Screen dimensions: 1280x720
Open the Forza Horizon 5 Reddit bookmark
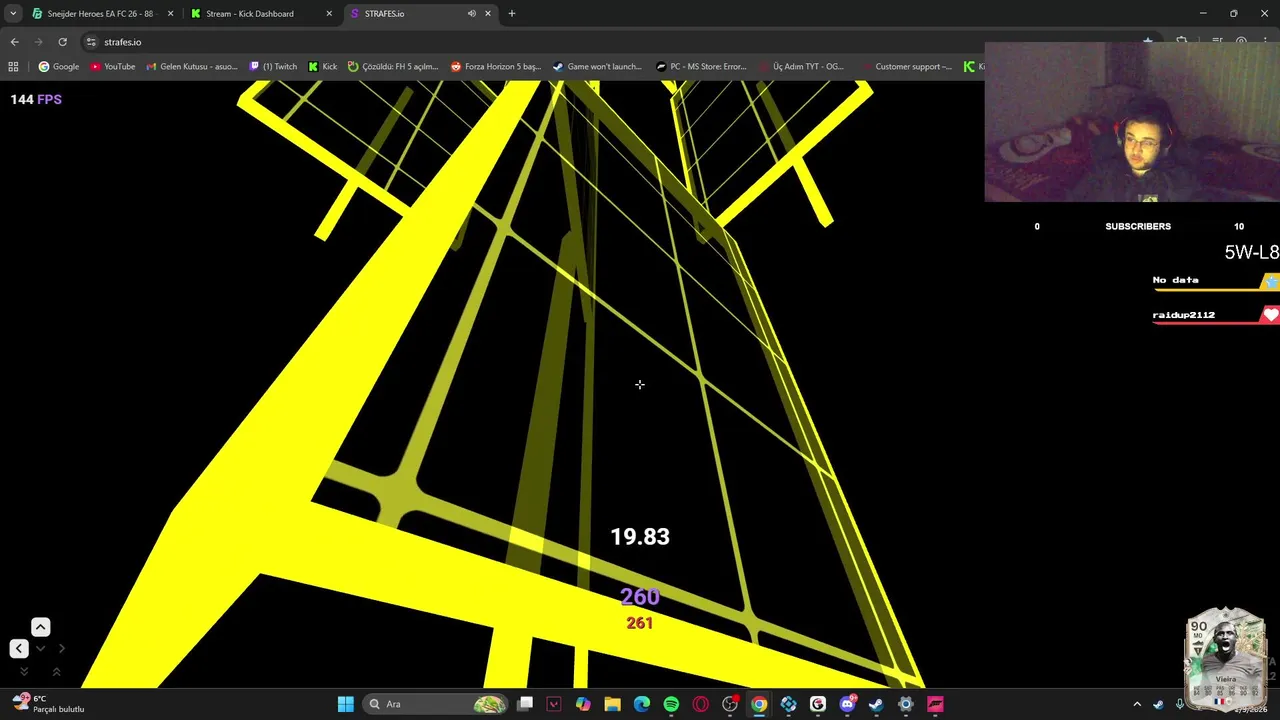coord(496,67)
